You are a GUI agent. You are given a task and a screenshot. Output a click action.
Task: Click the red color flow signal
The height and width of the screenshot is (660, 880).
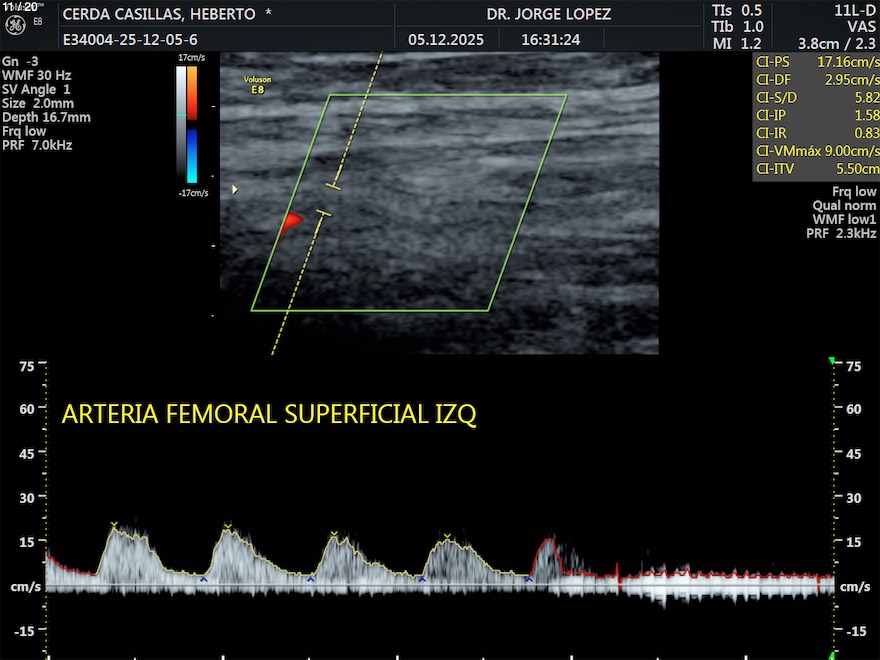coord(291,222)
